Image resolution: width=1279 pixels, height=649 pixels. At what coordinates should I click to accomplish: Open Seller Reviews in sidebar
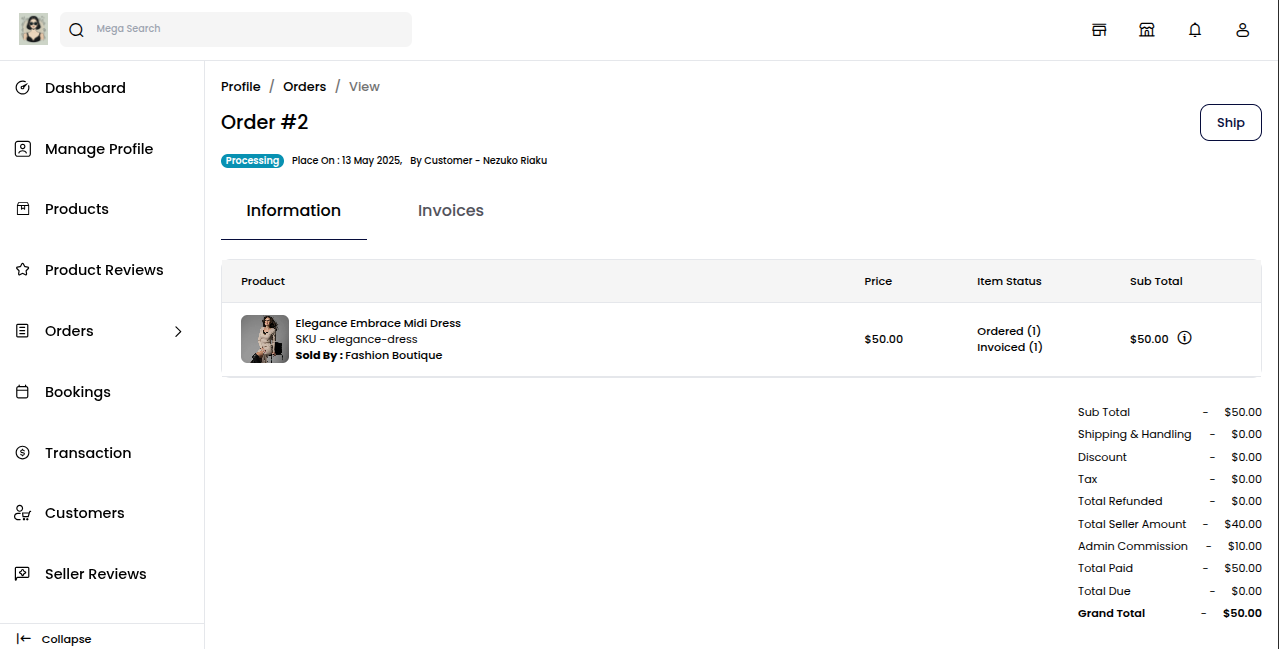[x=95, y=574]
